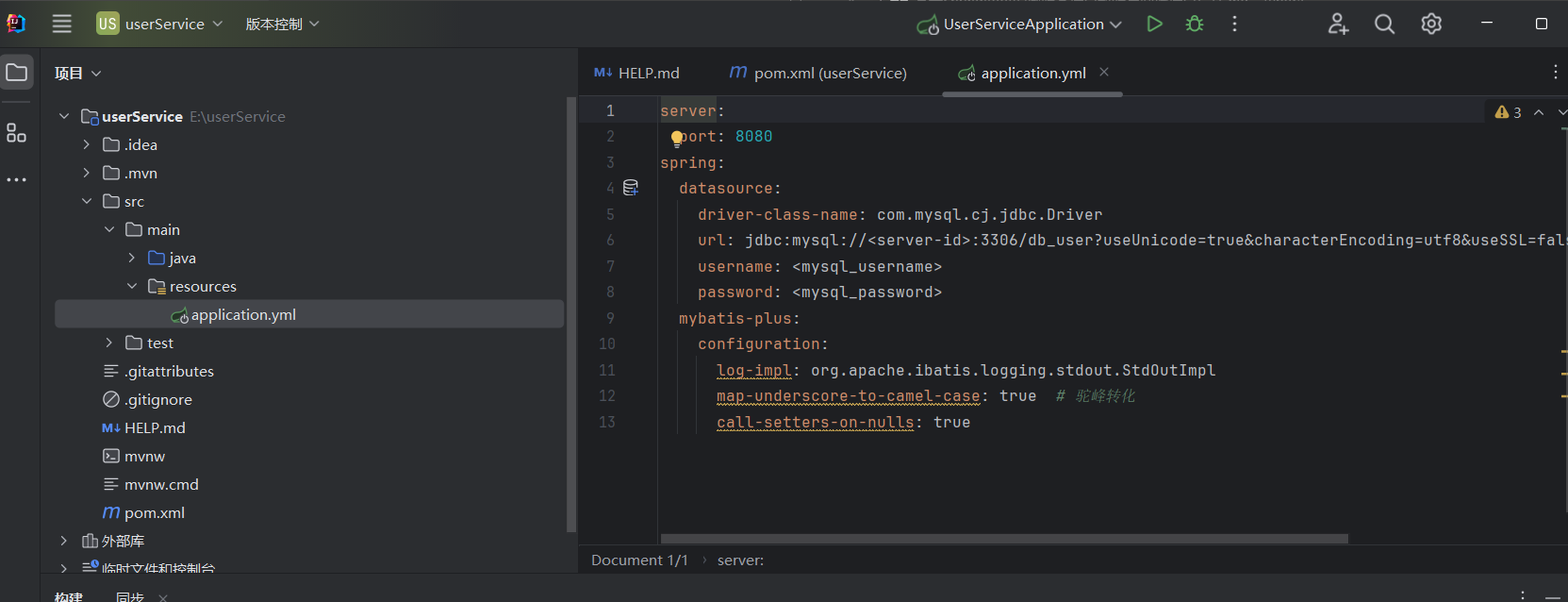Collapse the userService root folder
The width and height of the screenshot is (1568, 602).
[64, 116]
